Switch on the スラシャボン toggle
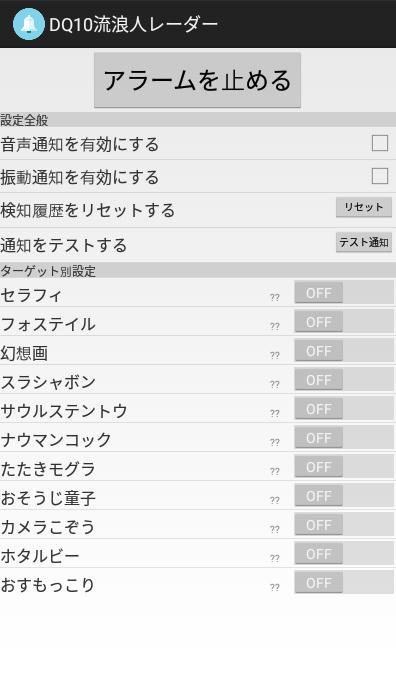This screenshot has height=674, width=396. point(344,380)
